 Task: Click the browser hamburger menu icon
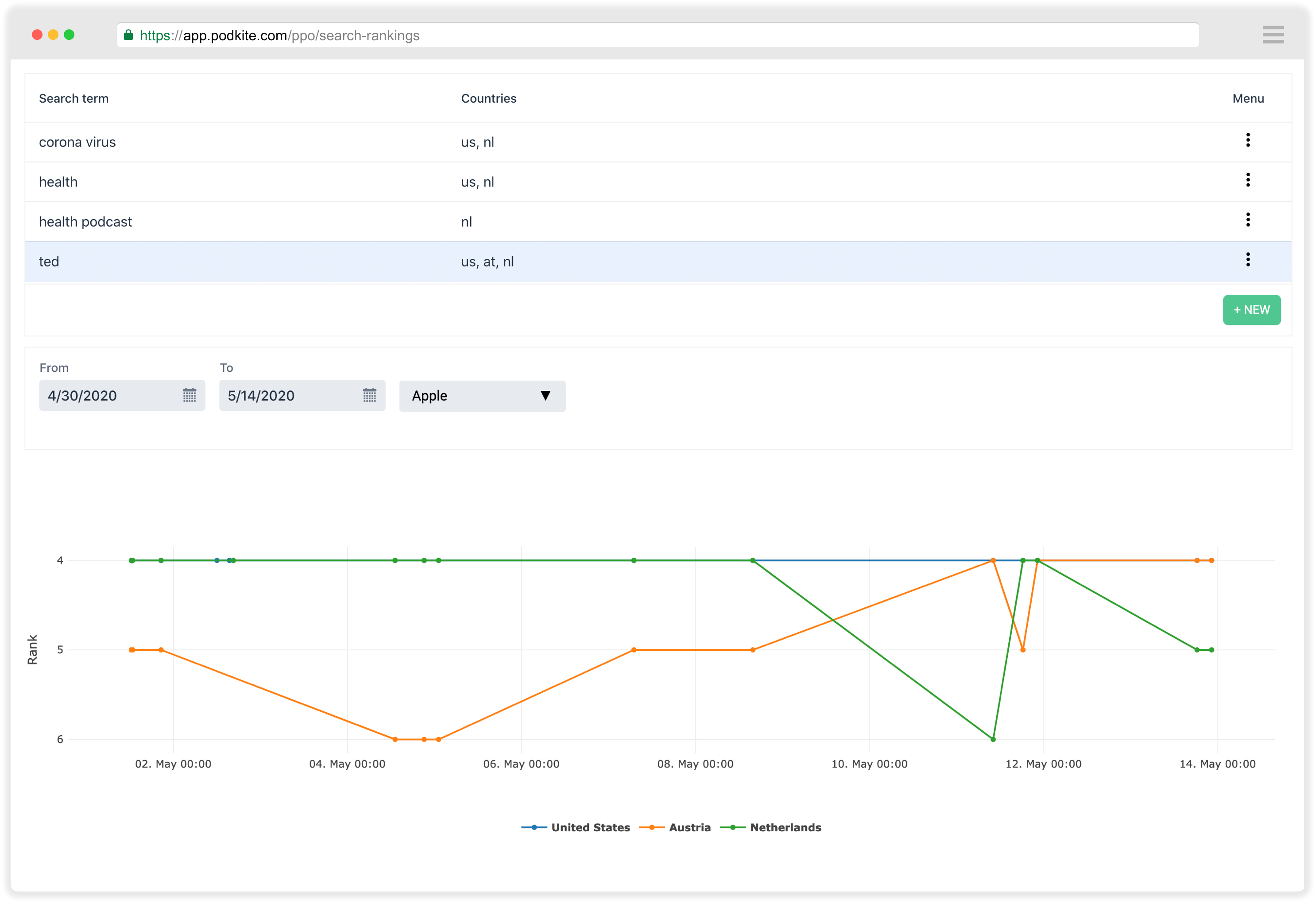(x=1273, y=35)
